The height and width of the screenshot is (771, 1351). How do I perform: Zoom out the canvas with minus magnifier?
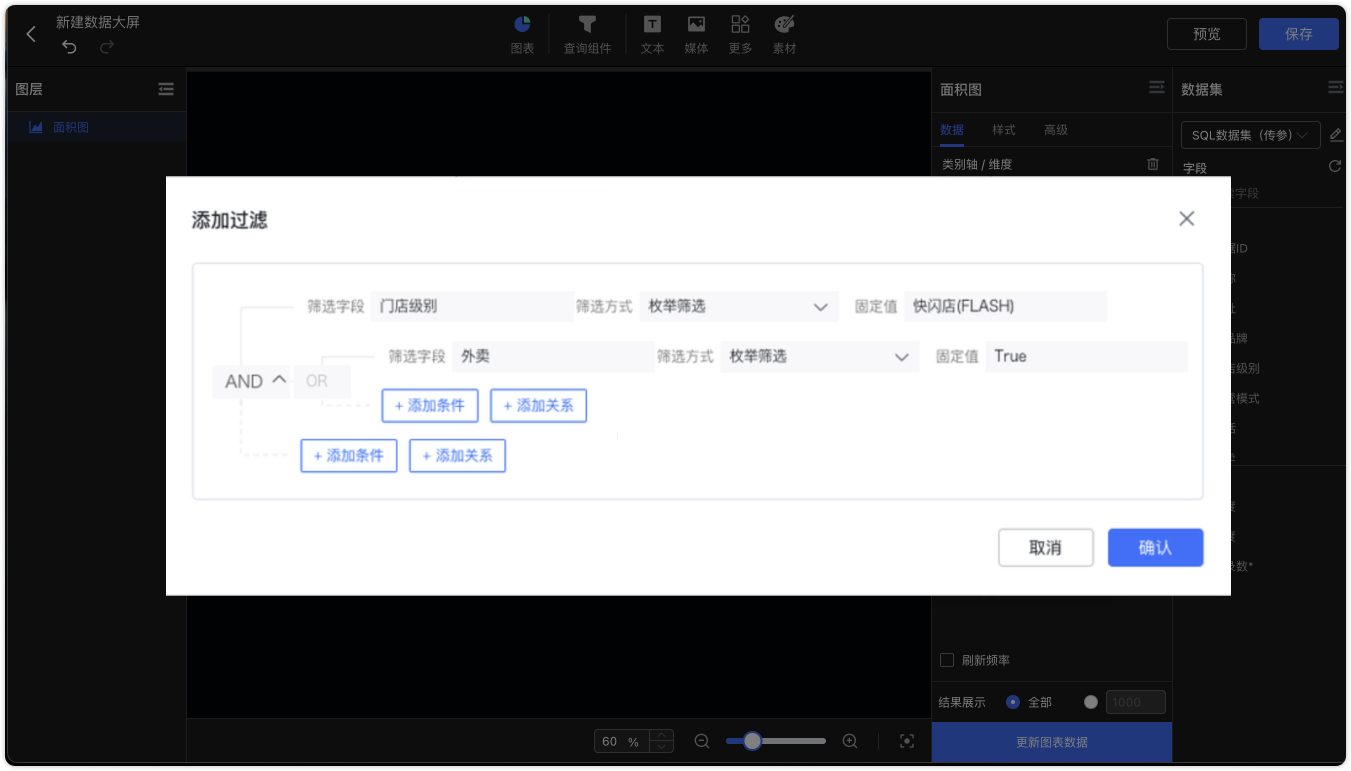tap(702, 741)
